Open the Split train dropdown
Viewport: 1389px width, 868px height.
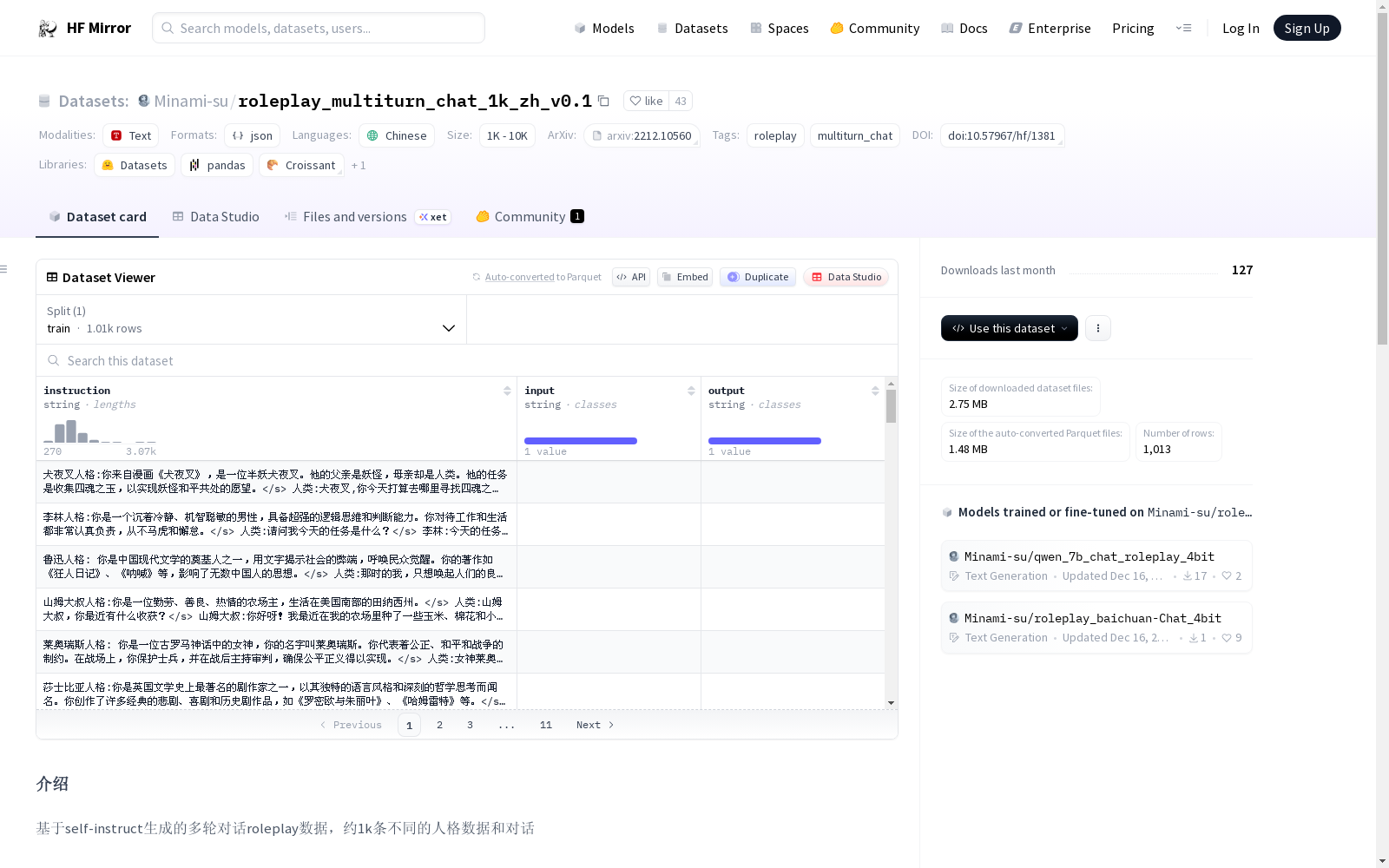pyautogui.click(x=252, y=319)
